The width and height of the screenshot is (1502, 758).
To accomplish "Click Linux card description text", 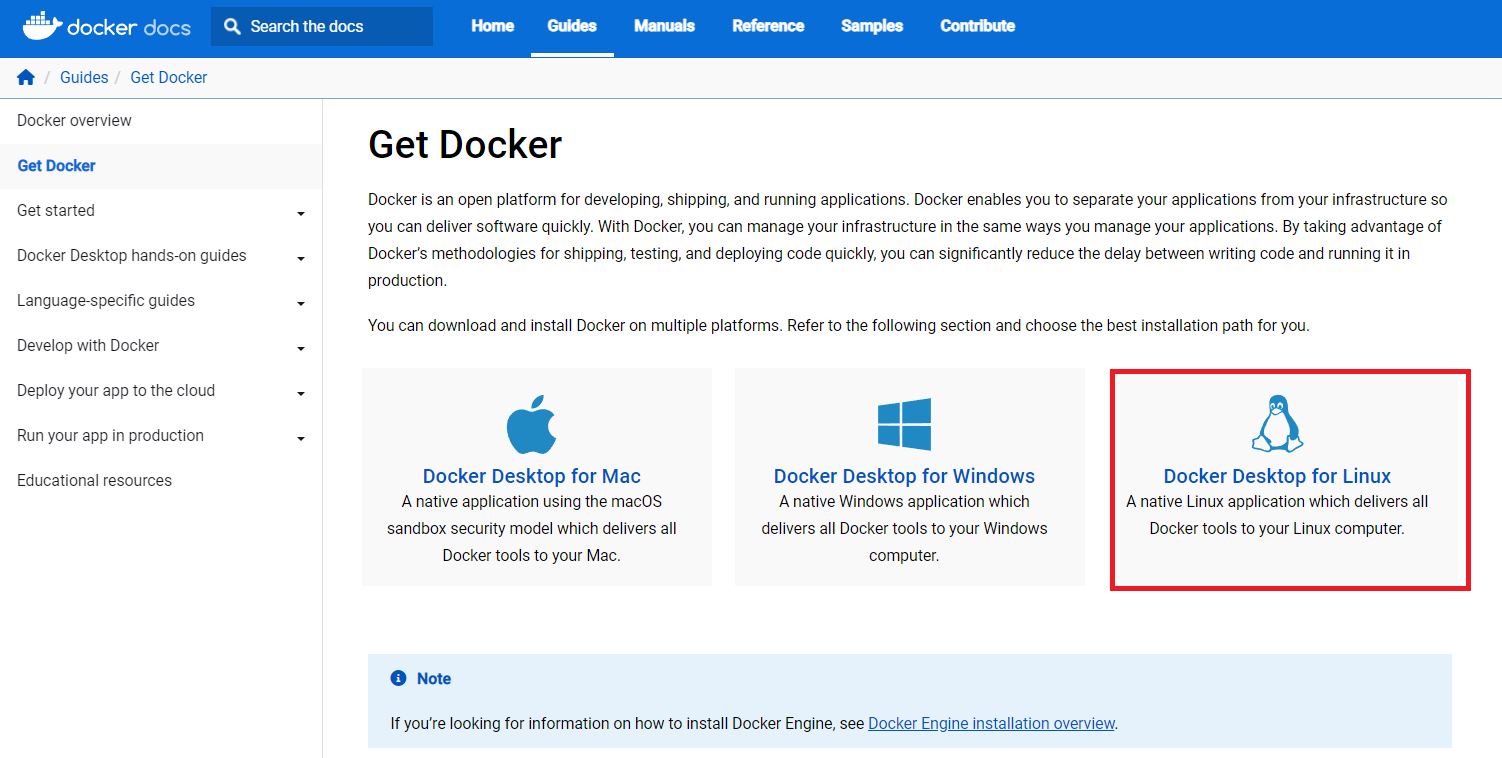I will (1277, 515).
